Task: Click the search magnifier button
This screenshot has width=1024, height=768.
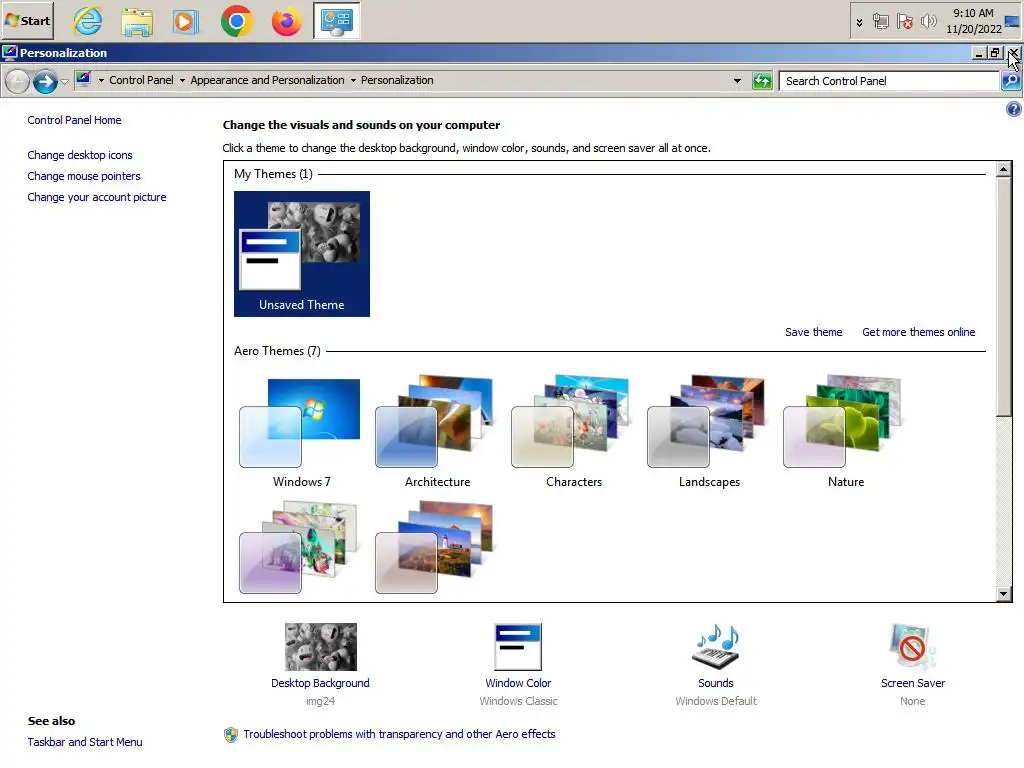Action: (x=1011, y=81)
